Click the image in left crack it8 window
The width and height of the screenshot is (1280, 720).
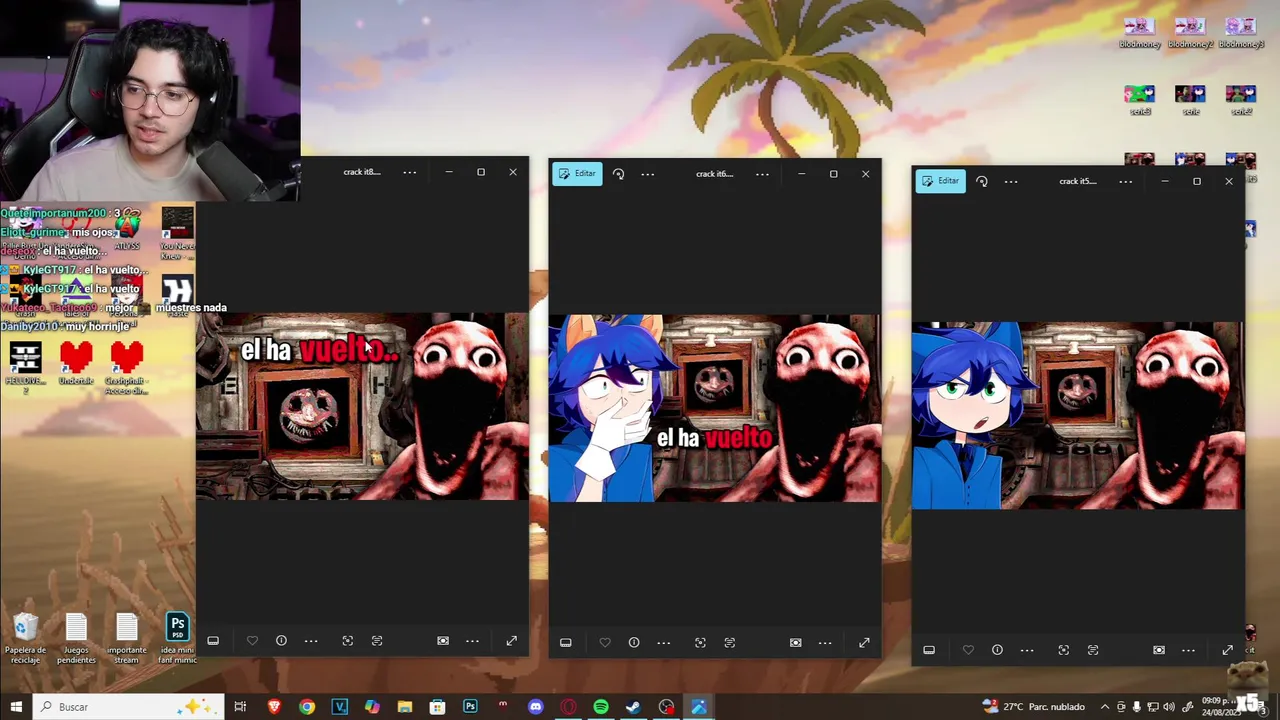click(362, 407)
